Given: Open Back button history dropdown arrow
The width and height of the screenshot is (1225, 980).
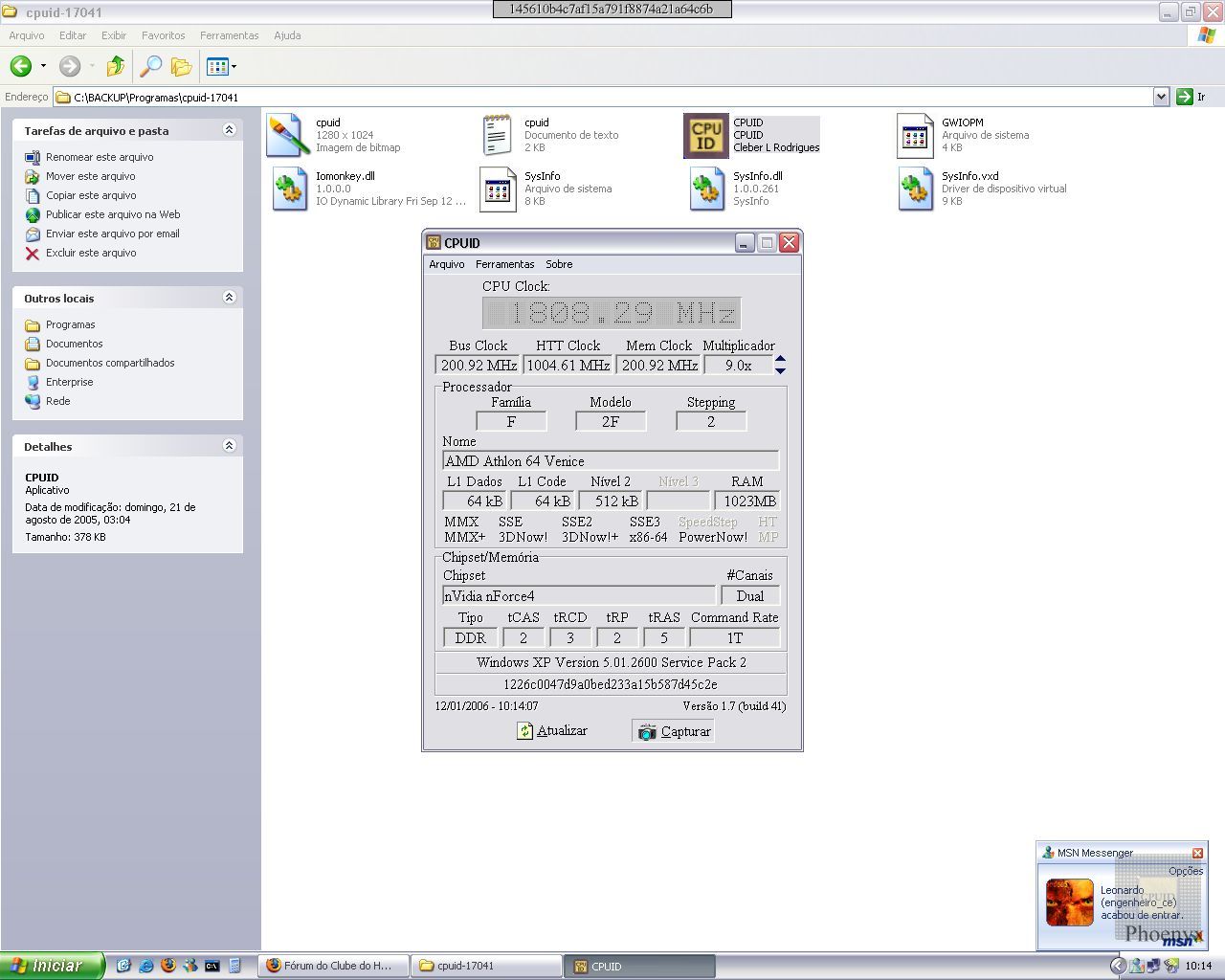Looking at the screenshot, I should pos(43,66).
